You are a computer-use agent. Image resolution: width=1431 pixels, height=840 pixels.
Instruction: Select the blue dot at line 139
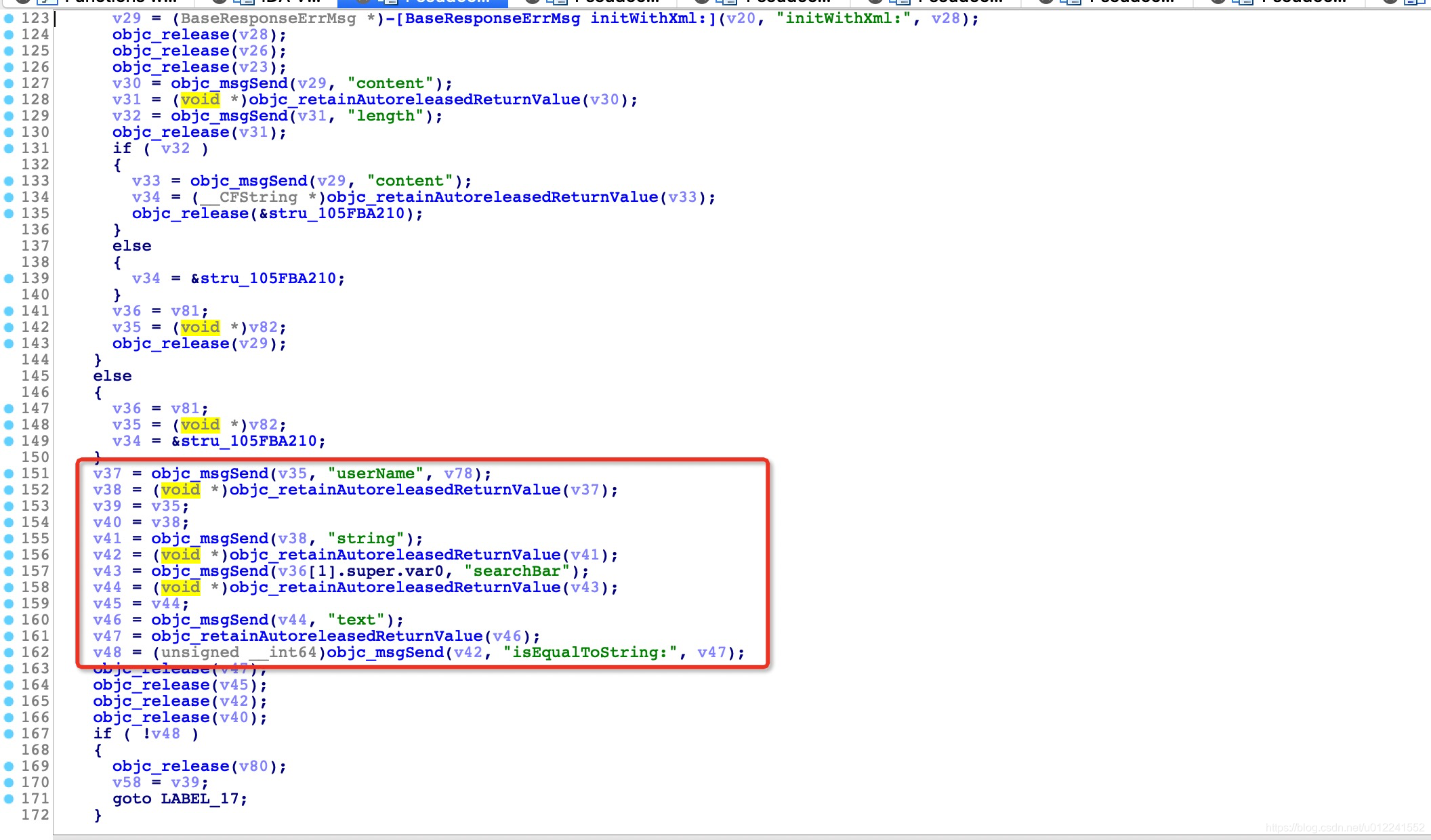coord(9,278)
